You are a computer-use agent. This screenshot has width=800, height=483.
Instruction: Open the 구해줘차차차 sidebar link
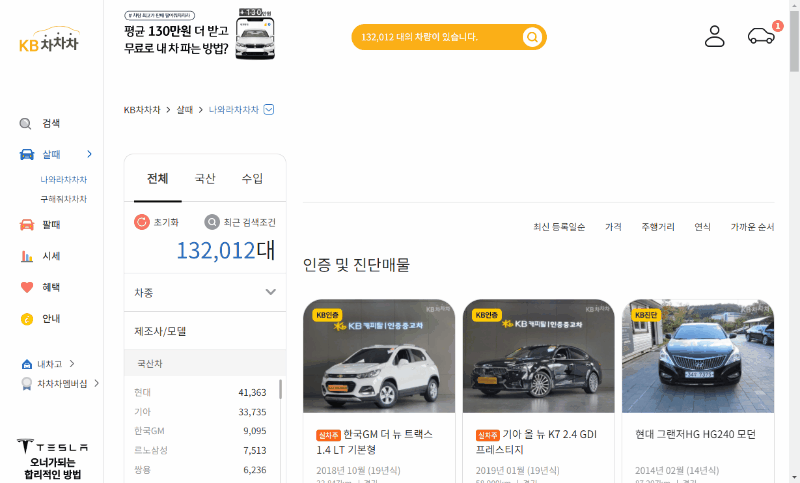pyautogui.click(x=64, y=199)
